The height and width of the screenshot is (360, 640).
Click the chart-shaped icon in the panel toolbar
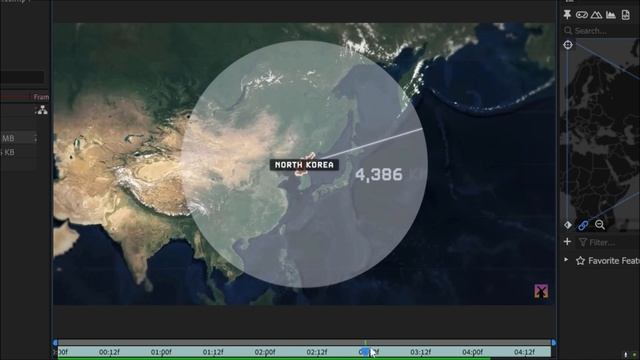coord(611,15)
